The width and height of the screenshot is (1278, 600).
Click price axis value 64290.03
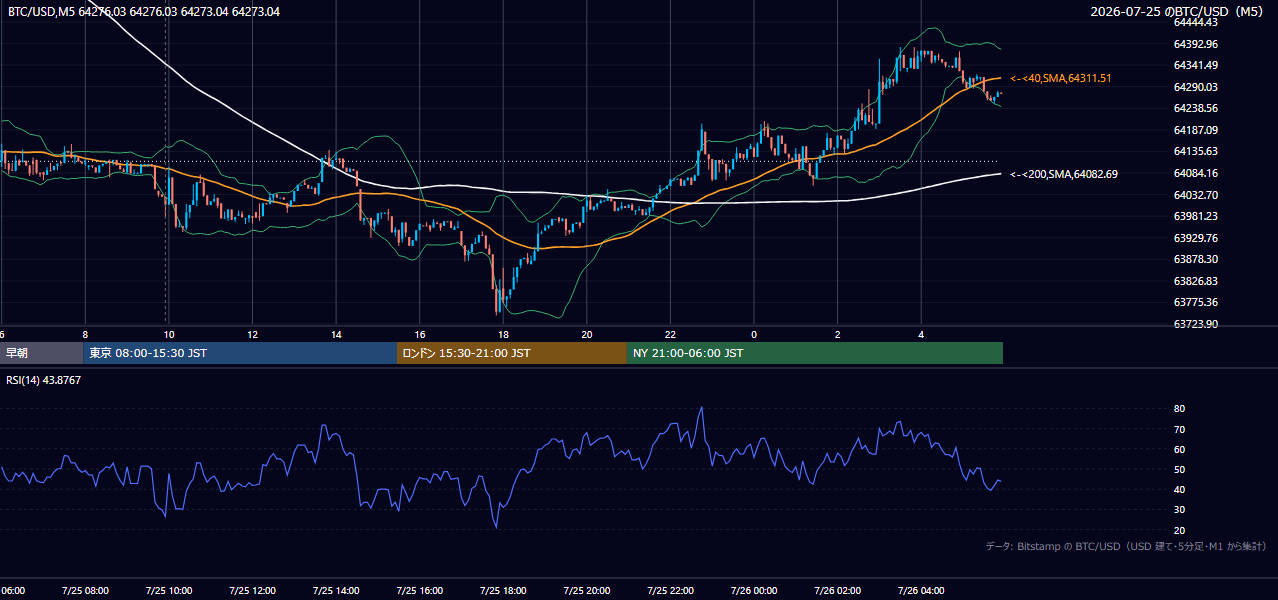click(1195, 87)
